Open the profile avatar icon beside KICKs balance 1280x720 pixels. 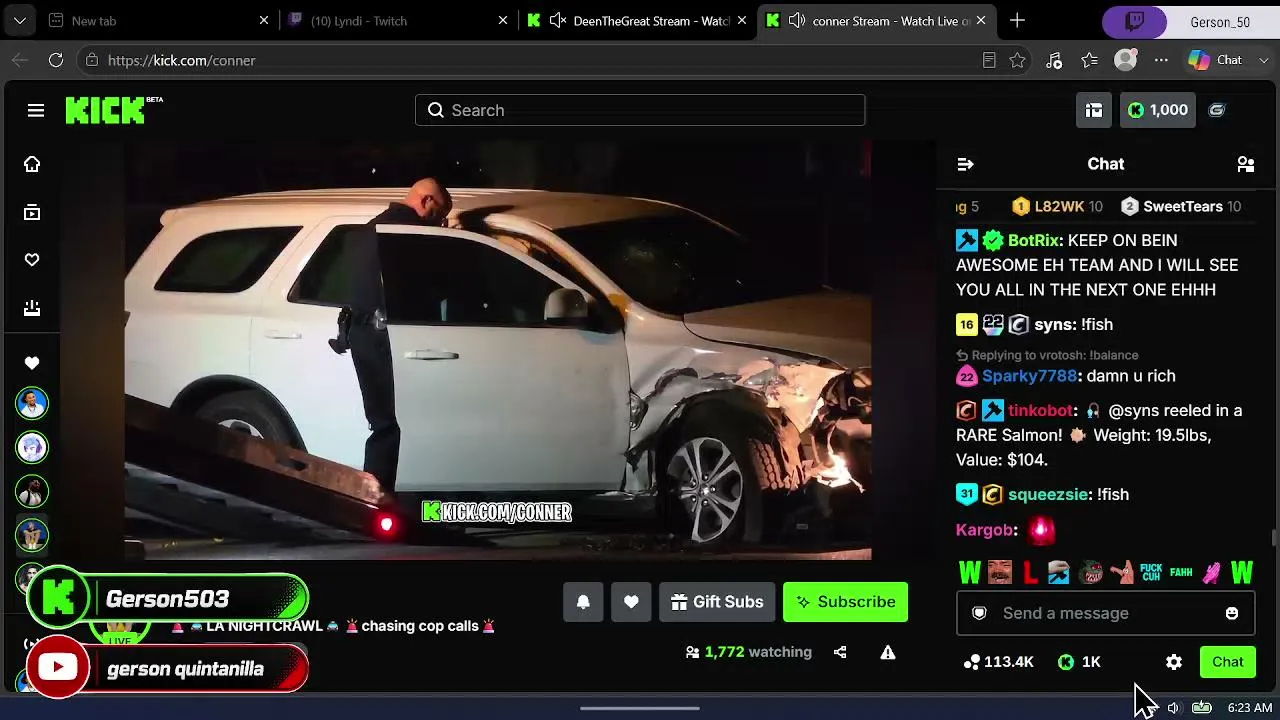tap(1217, 110)
